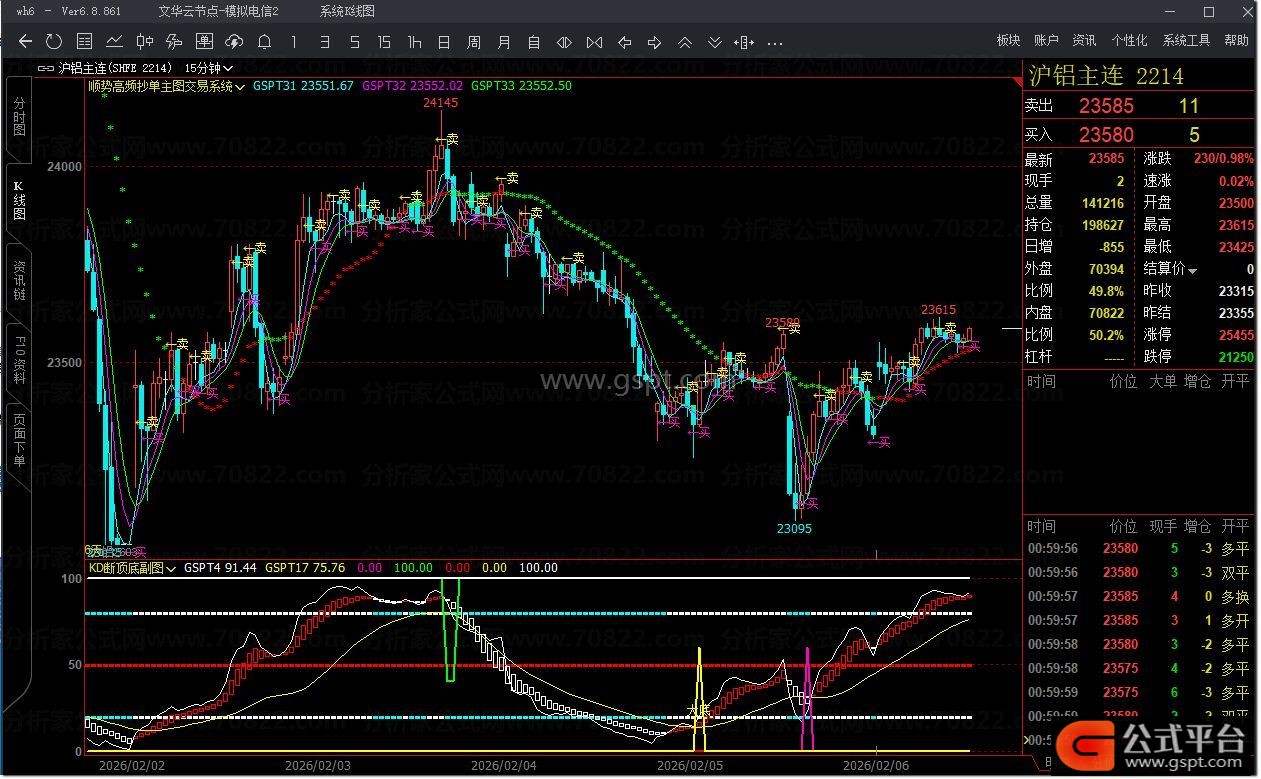Select the 日 daily period button
The height and width of the screenshot is (779, 1261).
point(444,42)
